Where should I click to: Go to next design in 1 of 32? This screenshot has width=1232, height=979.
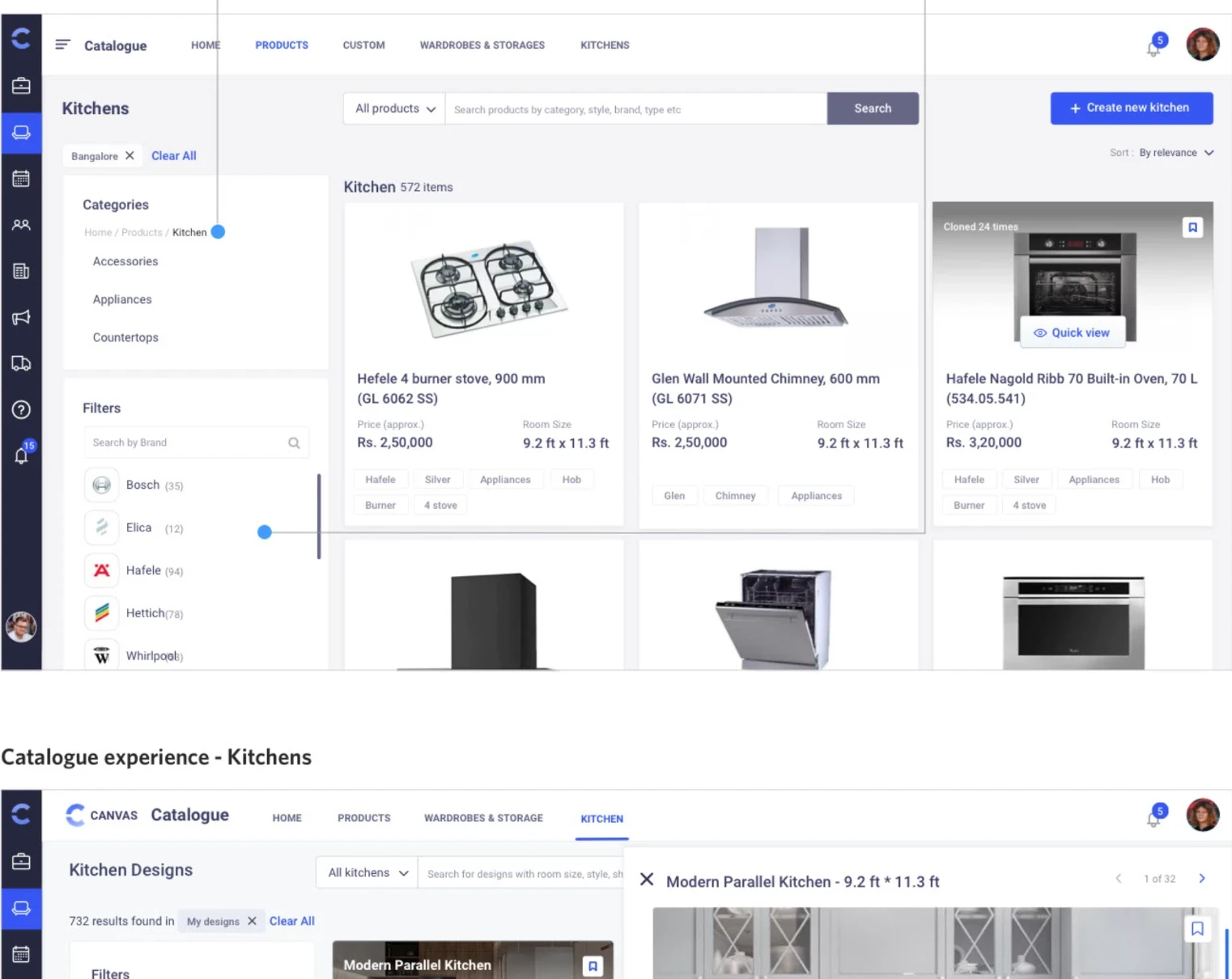[1202, 879]
